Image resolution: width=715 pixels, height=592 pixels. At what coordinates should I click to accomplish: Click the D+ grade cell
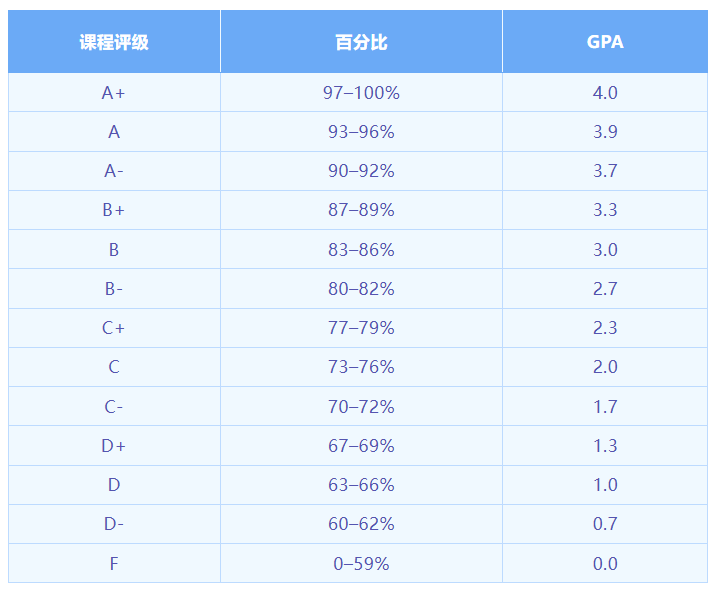tap(114, 446)
